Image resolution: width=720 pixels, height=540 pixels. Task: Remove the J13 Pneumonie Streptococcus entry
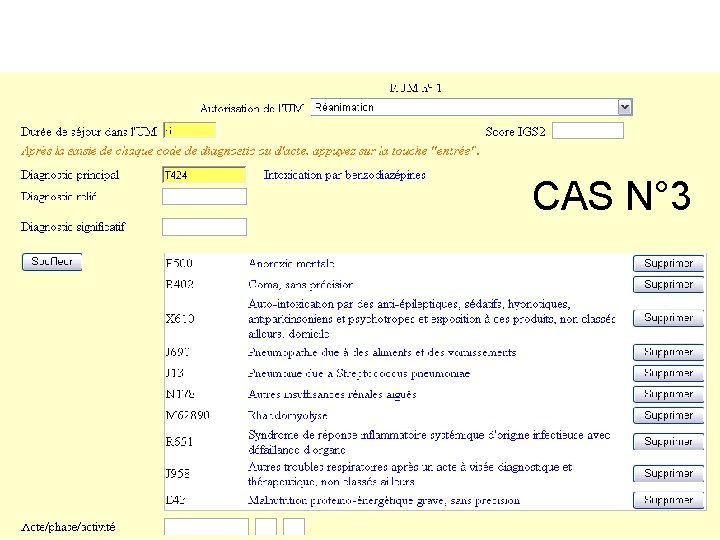tap(668, 373)
